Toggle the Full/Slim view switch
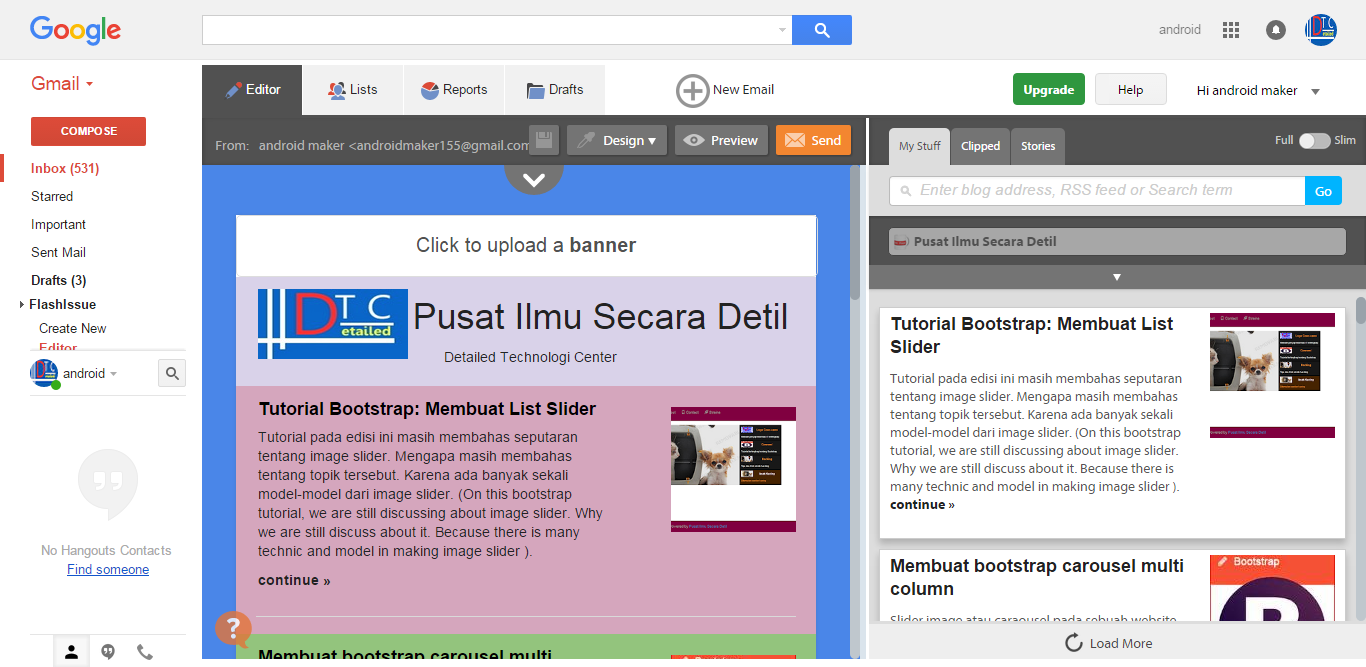 1314,141
